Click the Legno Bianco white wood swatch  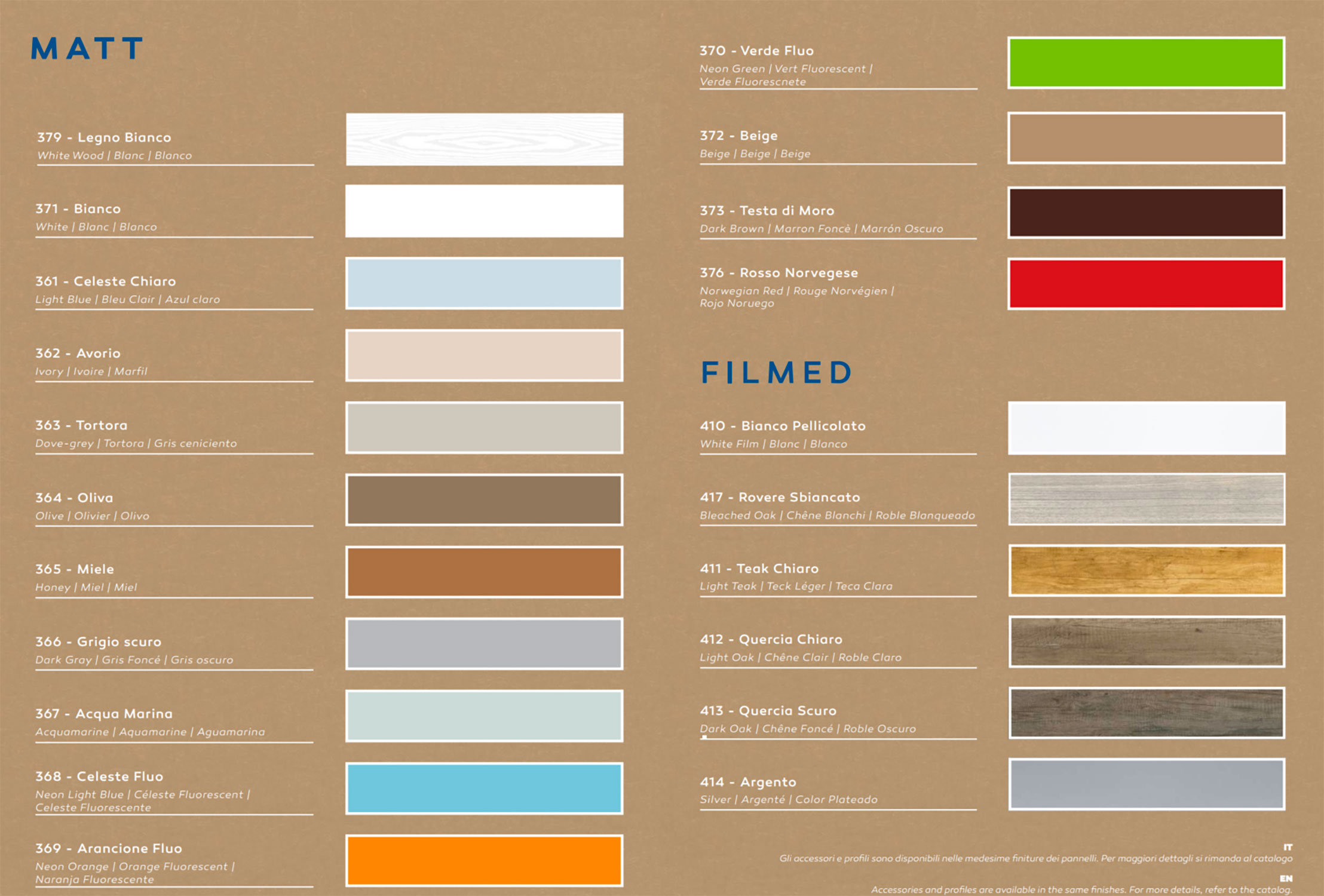485,139
